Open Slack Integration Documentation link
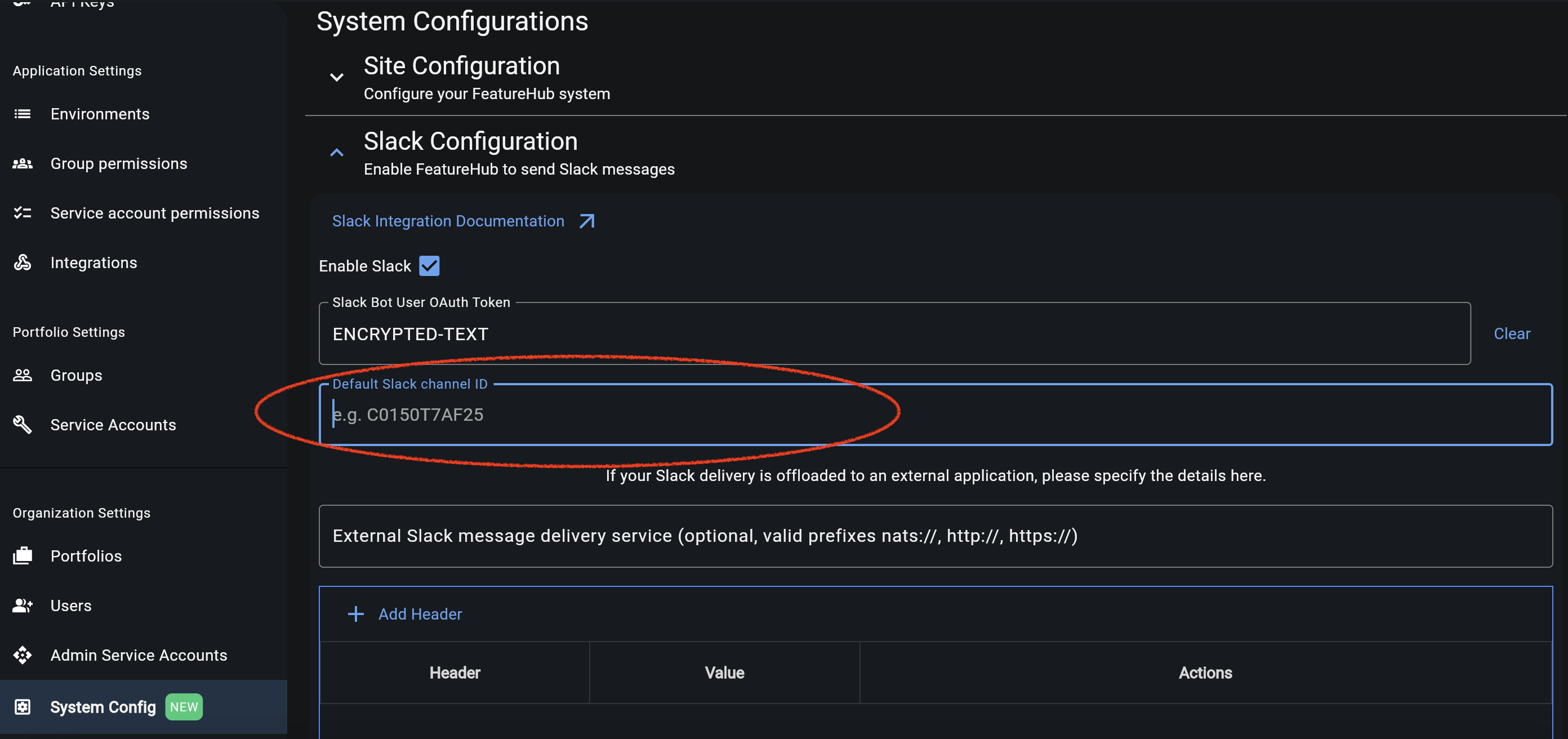1568x739 pixels. pos(448,221)
